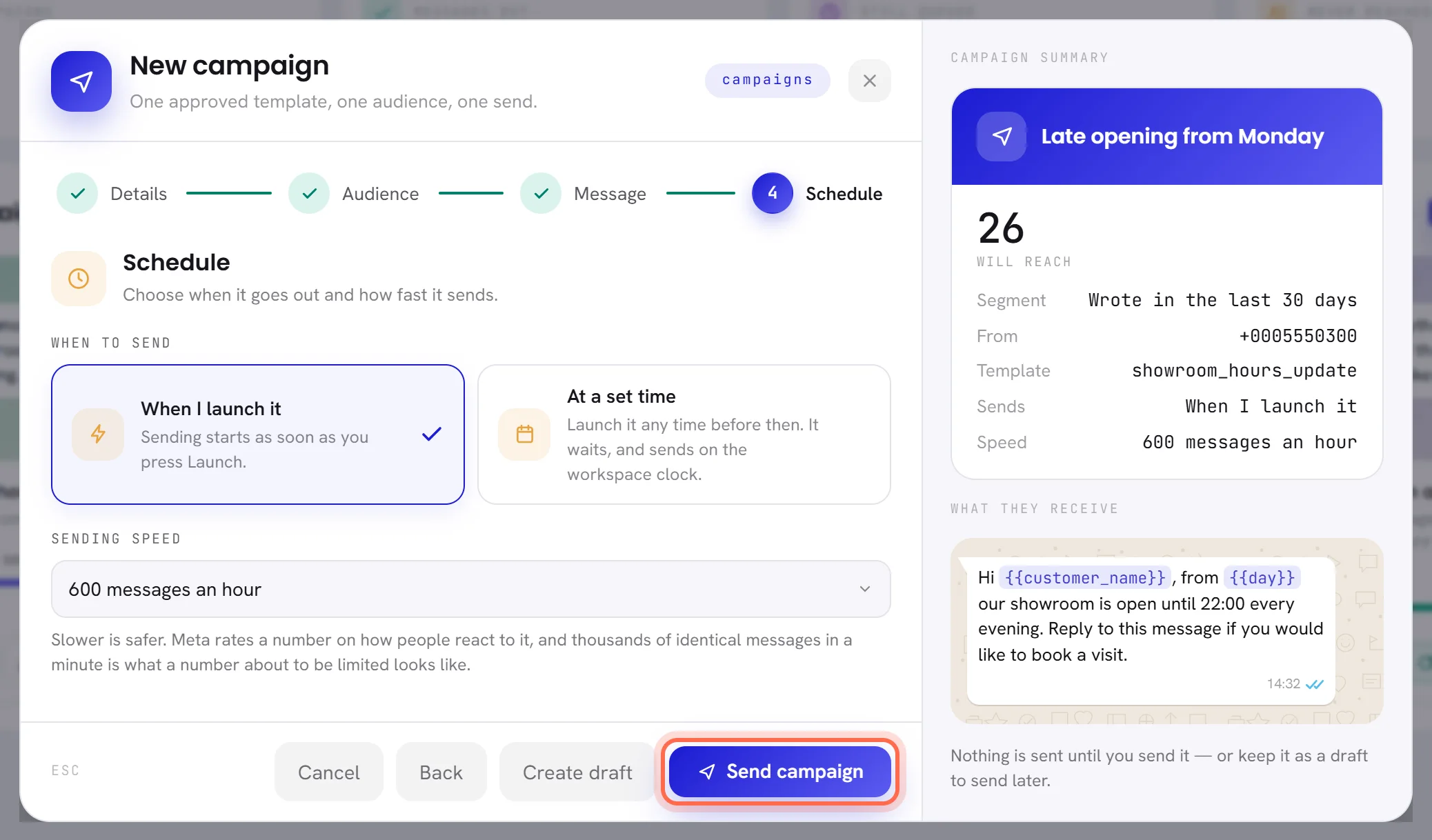Click the clock icon beside Schedule heading

click(79, 279)
